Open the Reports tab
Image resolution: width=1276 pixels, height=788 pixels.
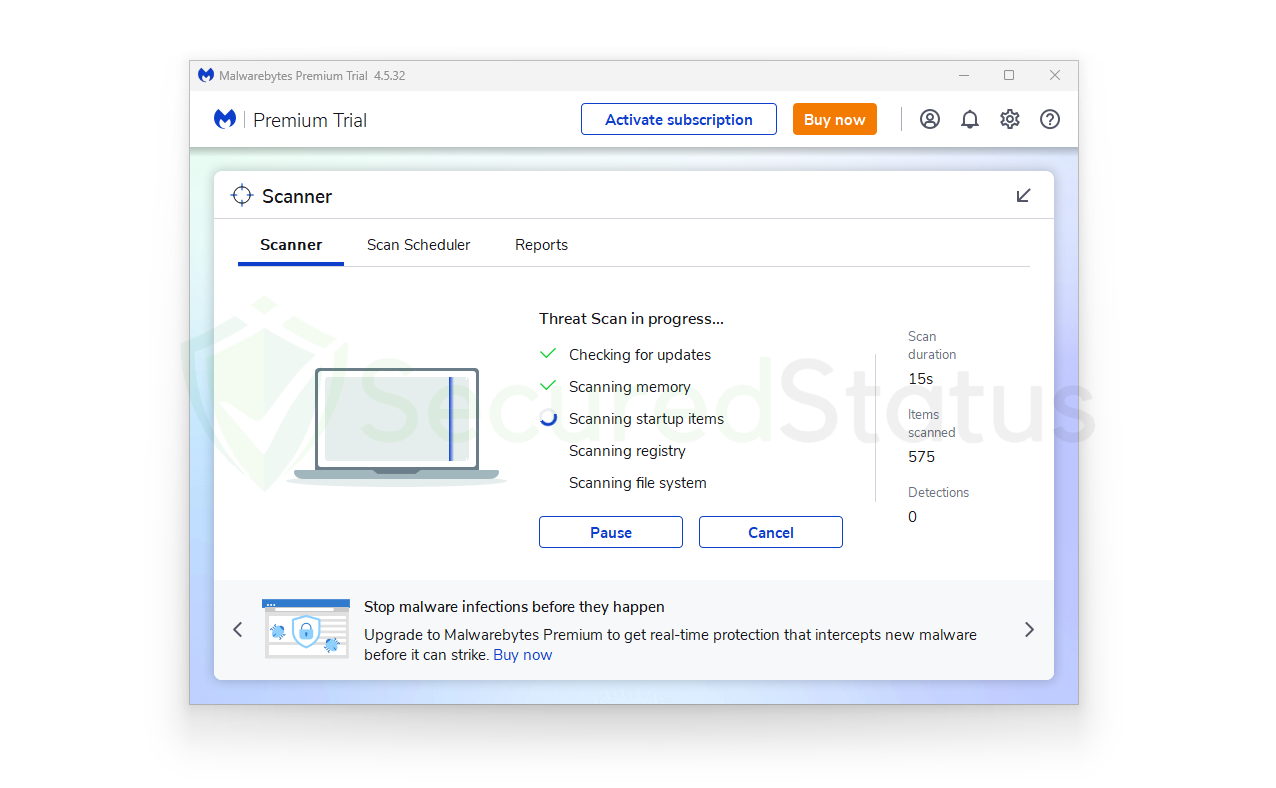[x=541, y=245]
